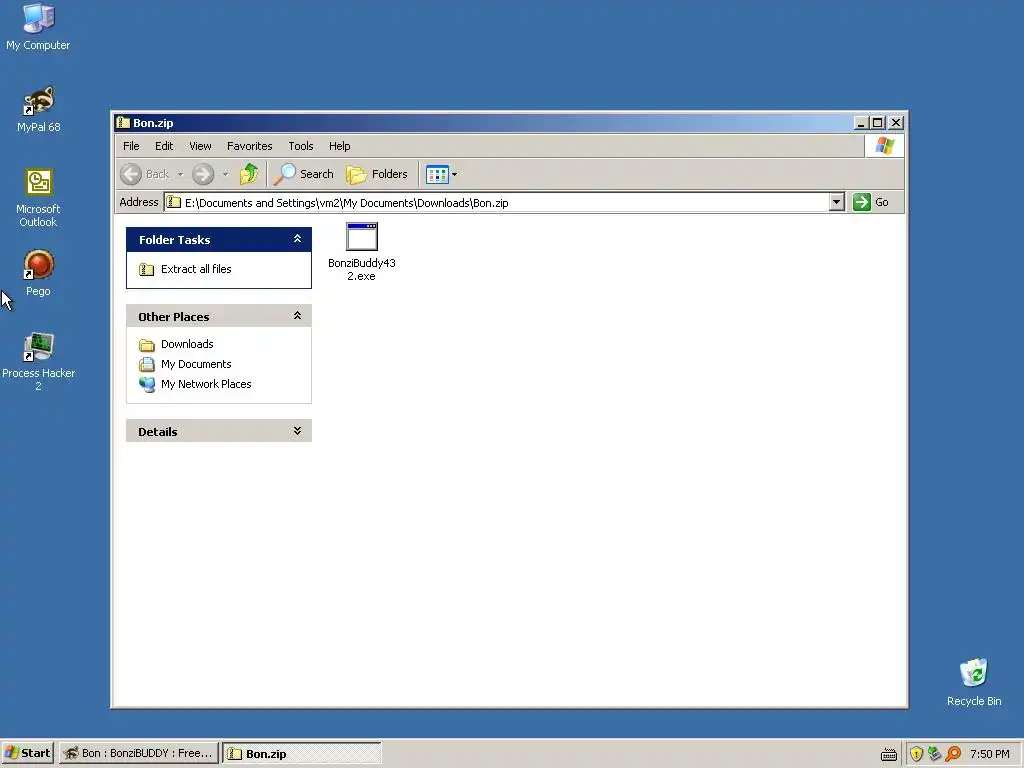Viewport: 1024px width, 768px height.
Task: Open the Recycle Bin
Action: 974,682
